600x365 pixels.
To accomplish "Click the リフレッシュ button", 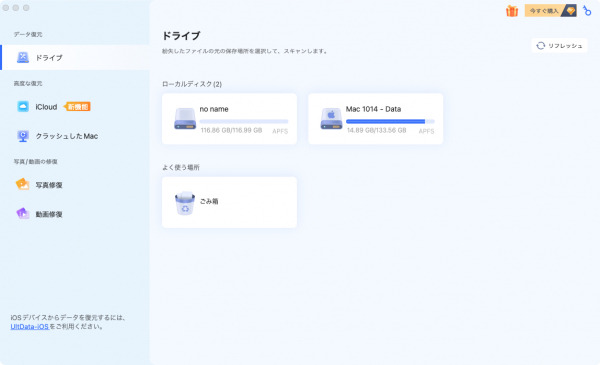I will point(559,46).
